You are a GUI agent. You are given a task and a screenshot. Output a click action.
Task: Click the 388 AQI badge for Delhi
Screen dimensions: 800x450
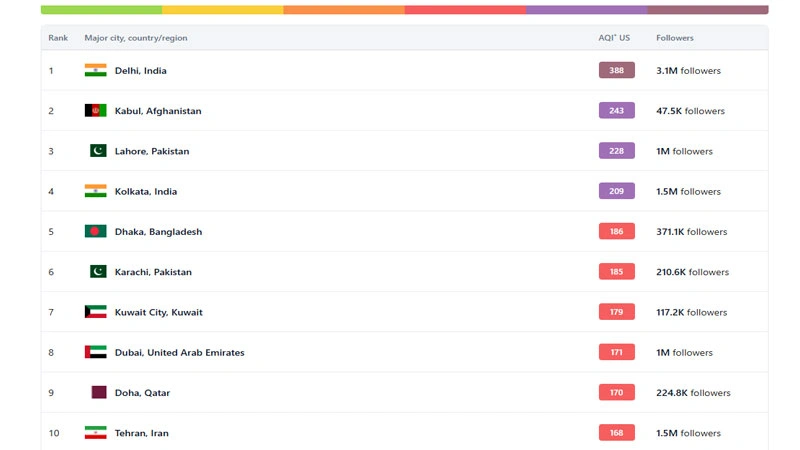click(x=616, y=71)
